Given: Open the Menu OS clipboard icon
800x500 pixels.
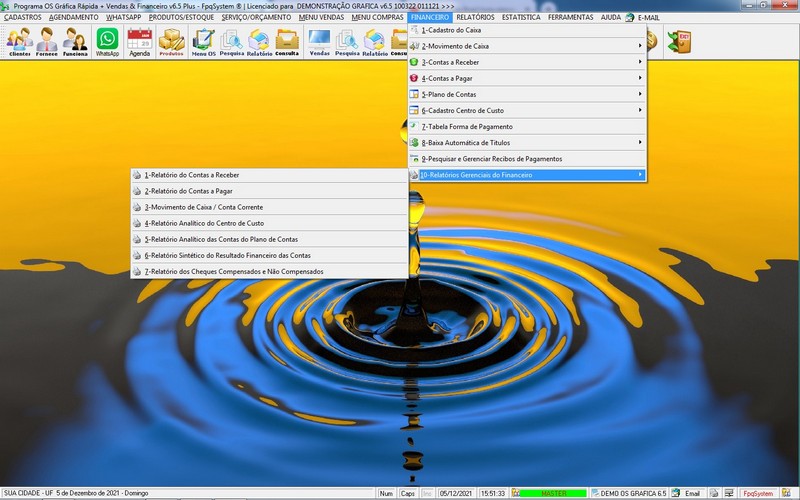Looking at the screenshot, I should (x=204, y=41).
